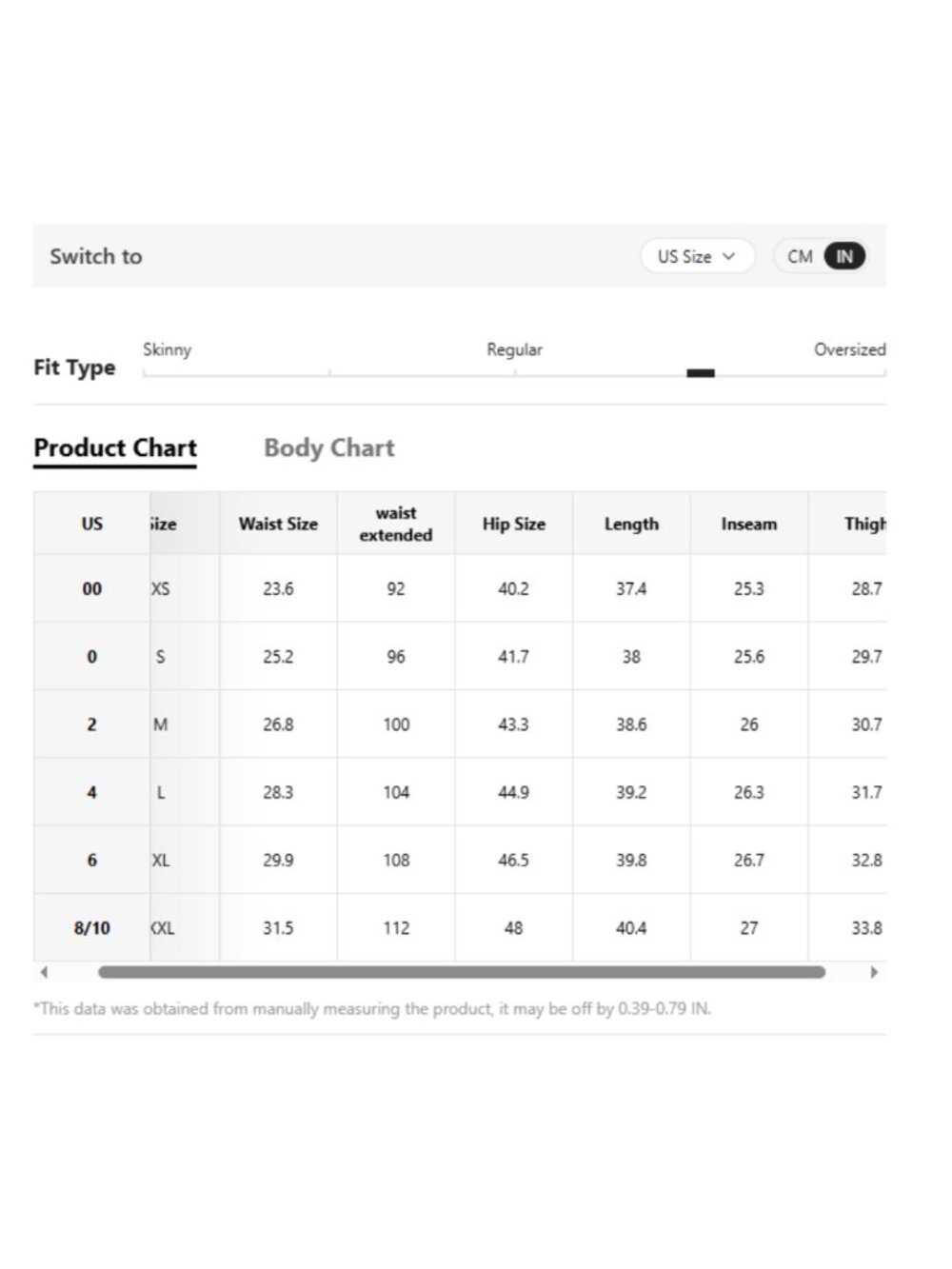
Task: Open the Body Chart tab
Action: pyautogui.click(x=328, y=447)
